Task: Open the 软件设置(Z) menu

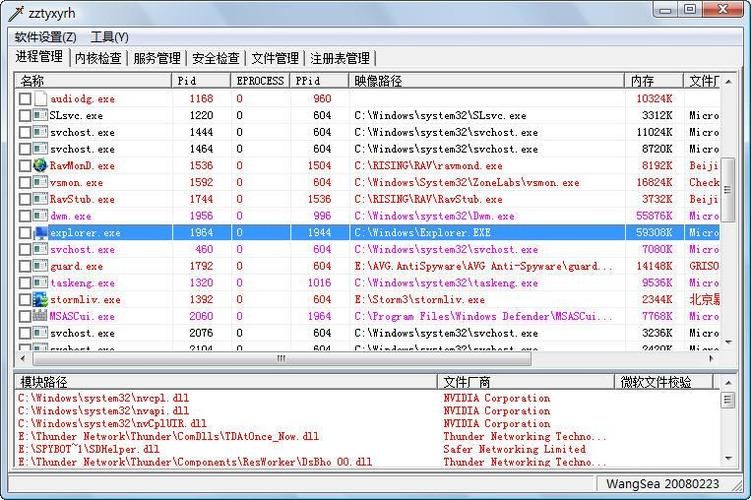Action: click(x=46, y=37)
